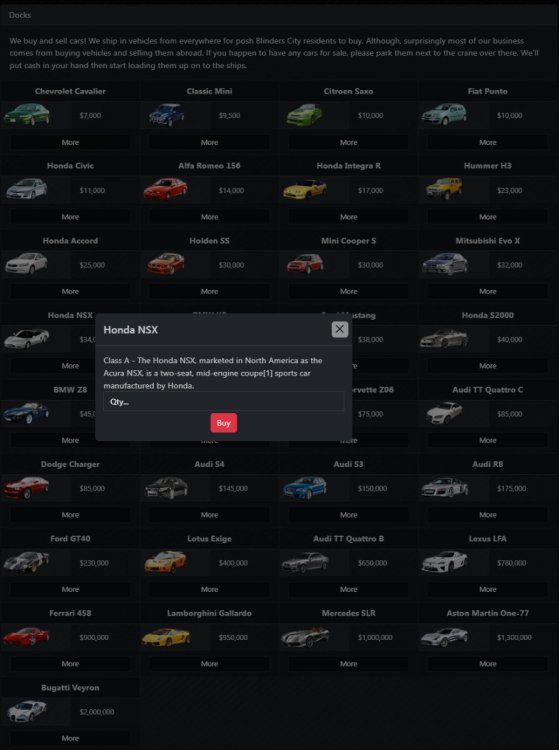Screen dimensions: 559x750
Task: Open More for Lamborghini Gallardo
Action: pyautogui.click(x=209, y=664)
